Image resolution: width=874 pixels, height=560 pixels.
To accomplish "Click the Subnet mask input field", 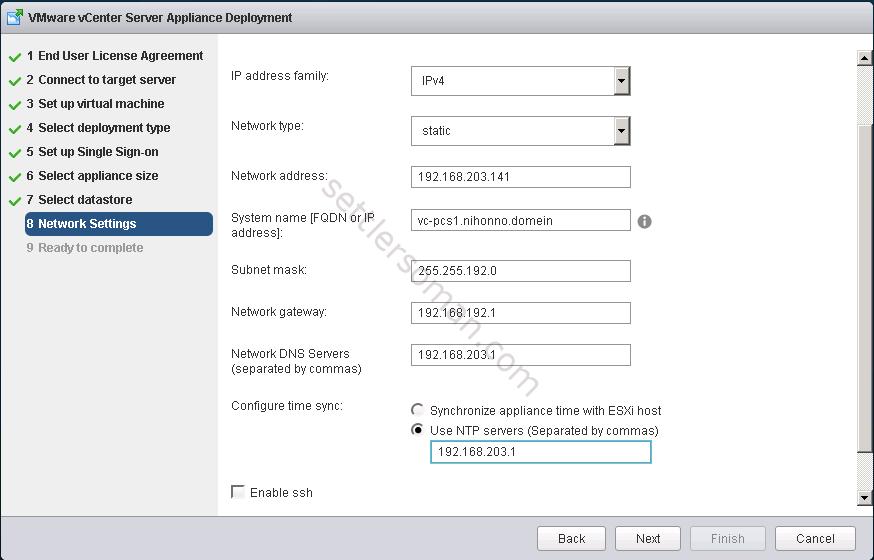I will [521, 271].
